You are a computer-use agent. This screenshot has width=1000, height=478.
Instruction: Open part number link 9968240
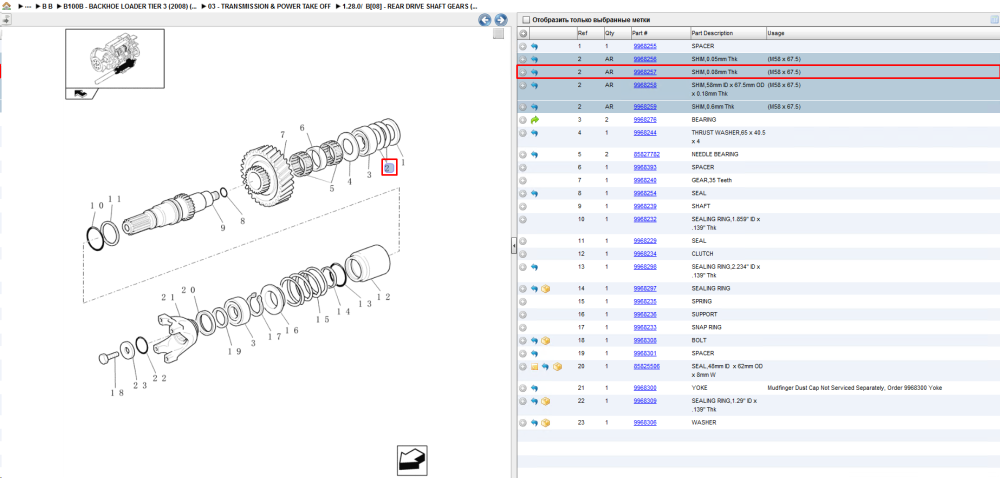coord(644,180)
